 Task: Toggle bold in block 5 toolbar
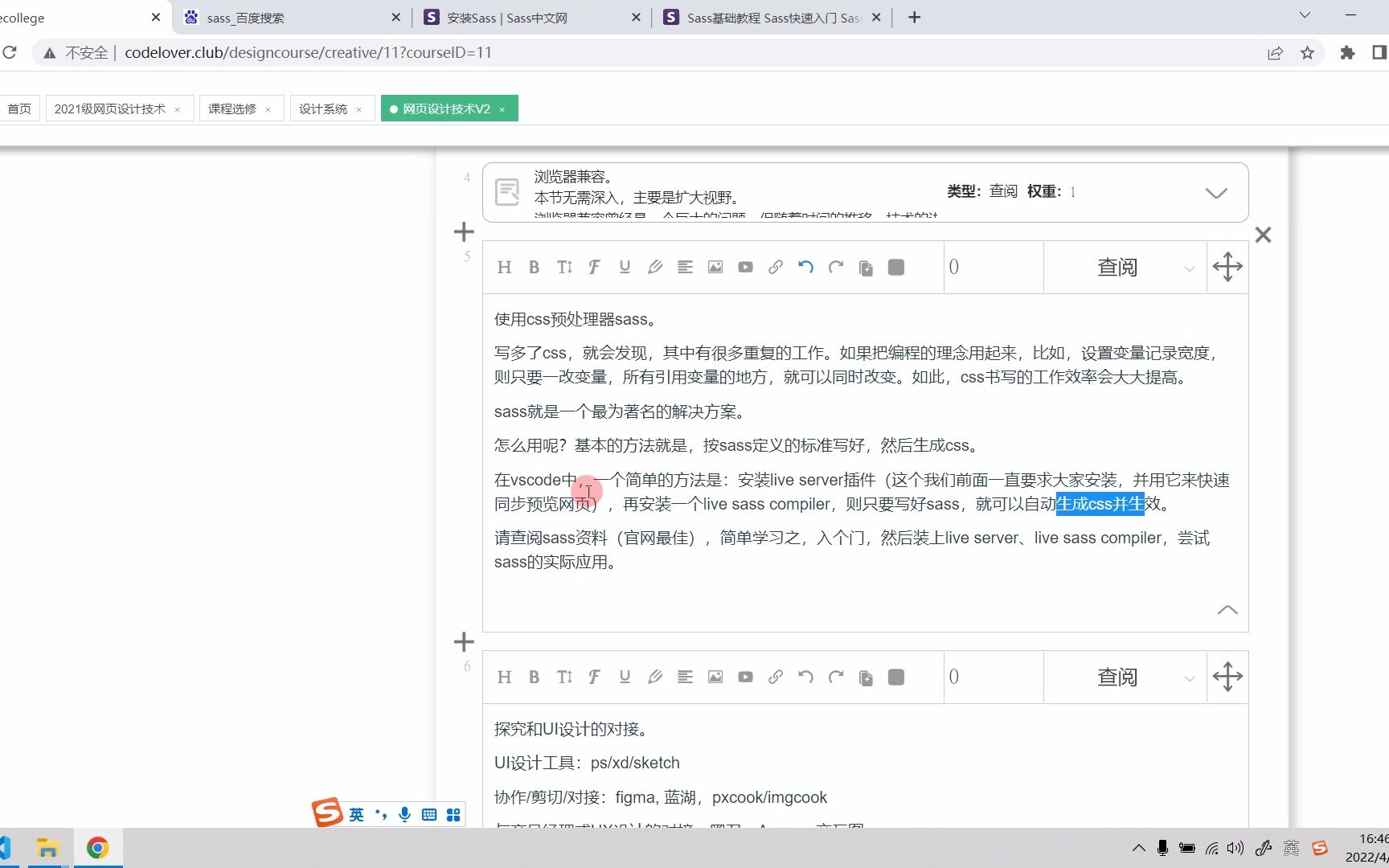coord(534,268)
